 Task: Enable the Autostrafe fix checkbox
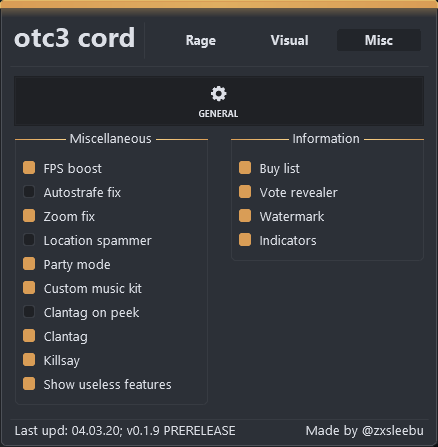[x=29, y=192]
